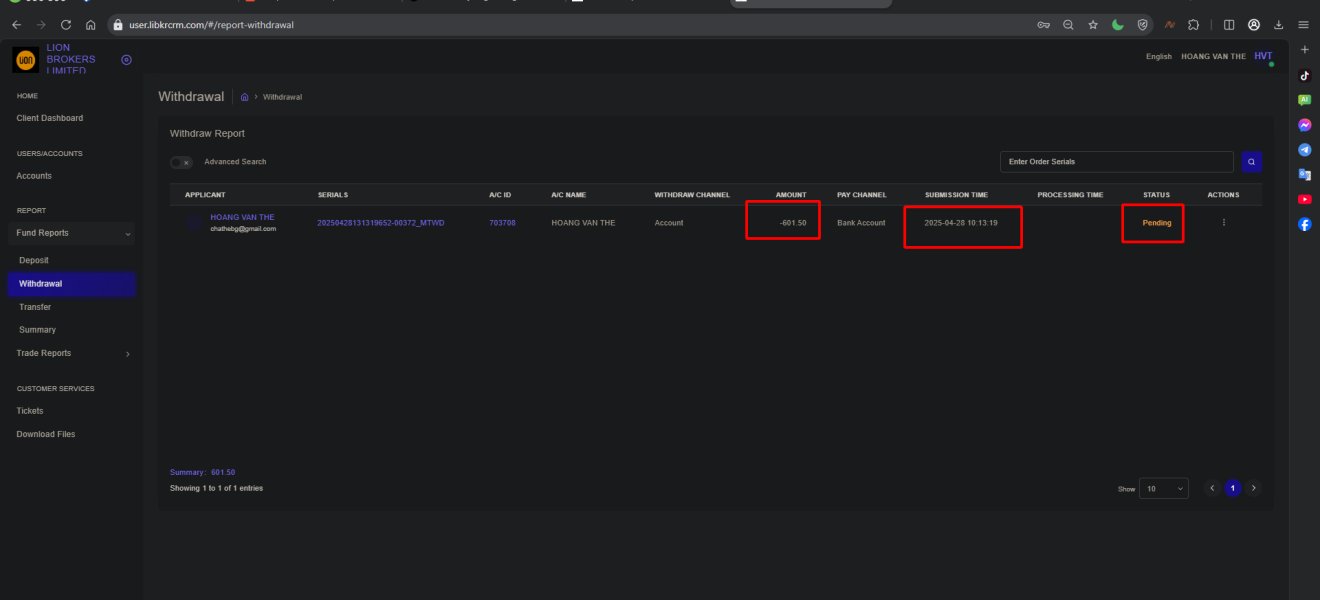Open the three-dot actions menu for the withdrawal row

click(x=1223, y=223)
